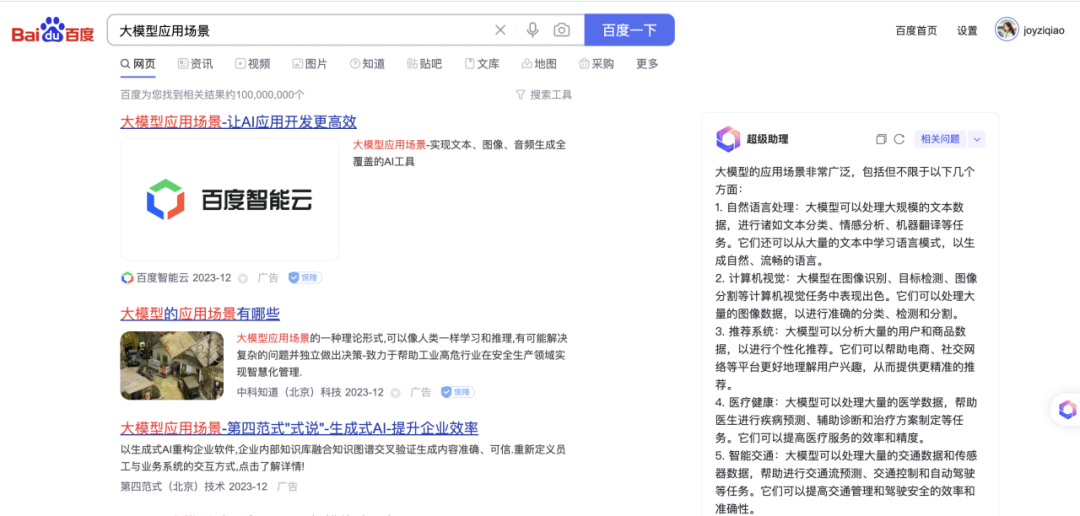Click the Baidu logo
Viewport: 1080px width, 516px height.
point(53,31)
